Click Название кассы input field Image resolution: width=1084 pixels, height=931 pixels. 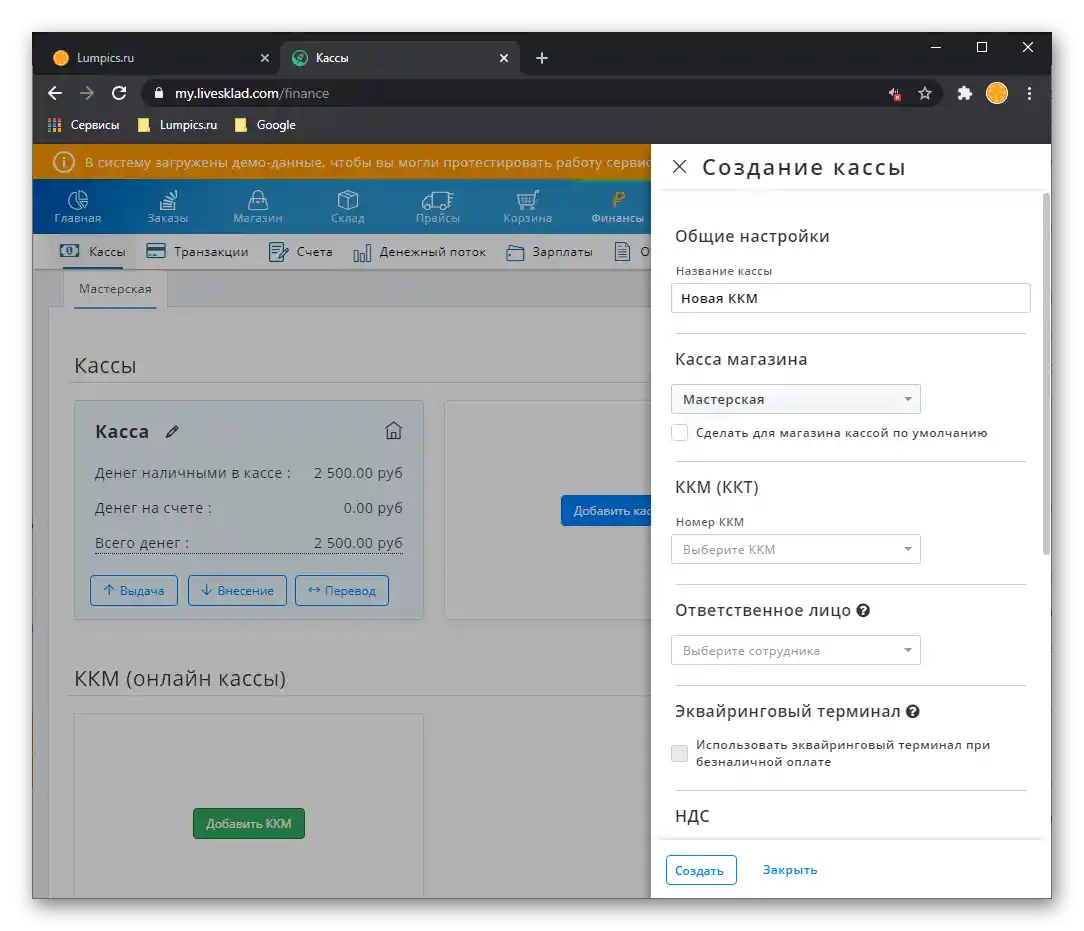(850, 298)
